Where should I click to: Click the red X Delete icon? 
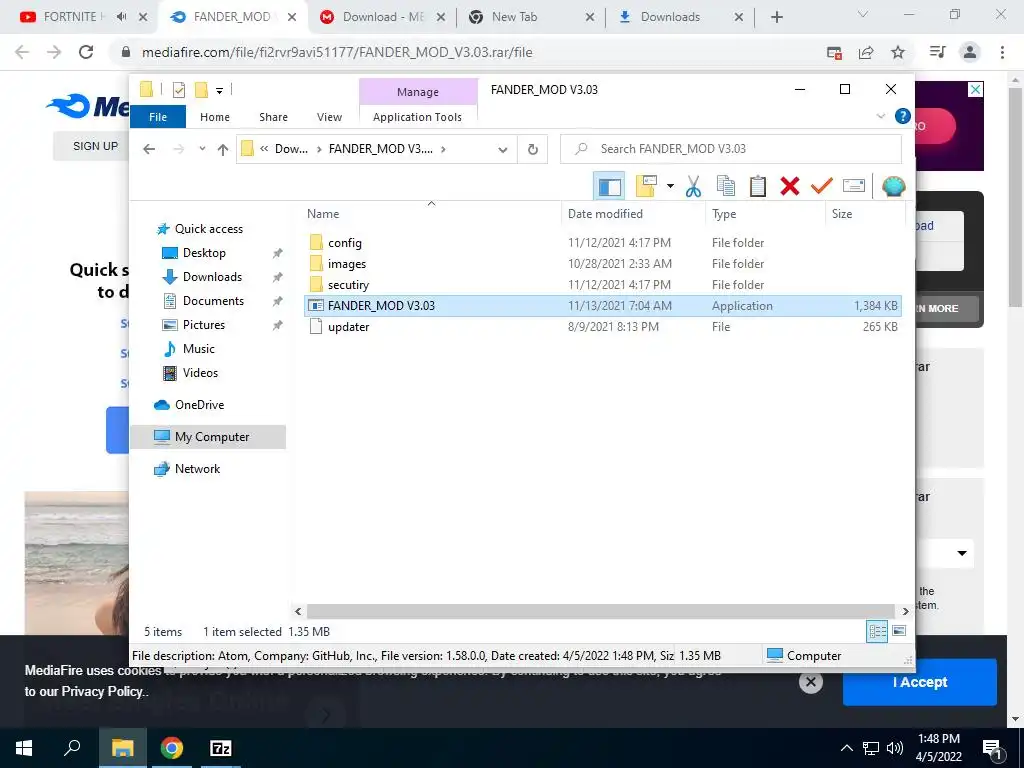[790, 186]
